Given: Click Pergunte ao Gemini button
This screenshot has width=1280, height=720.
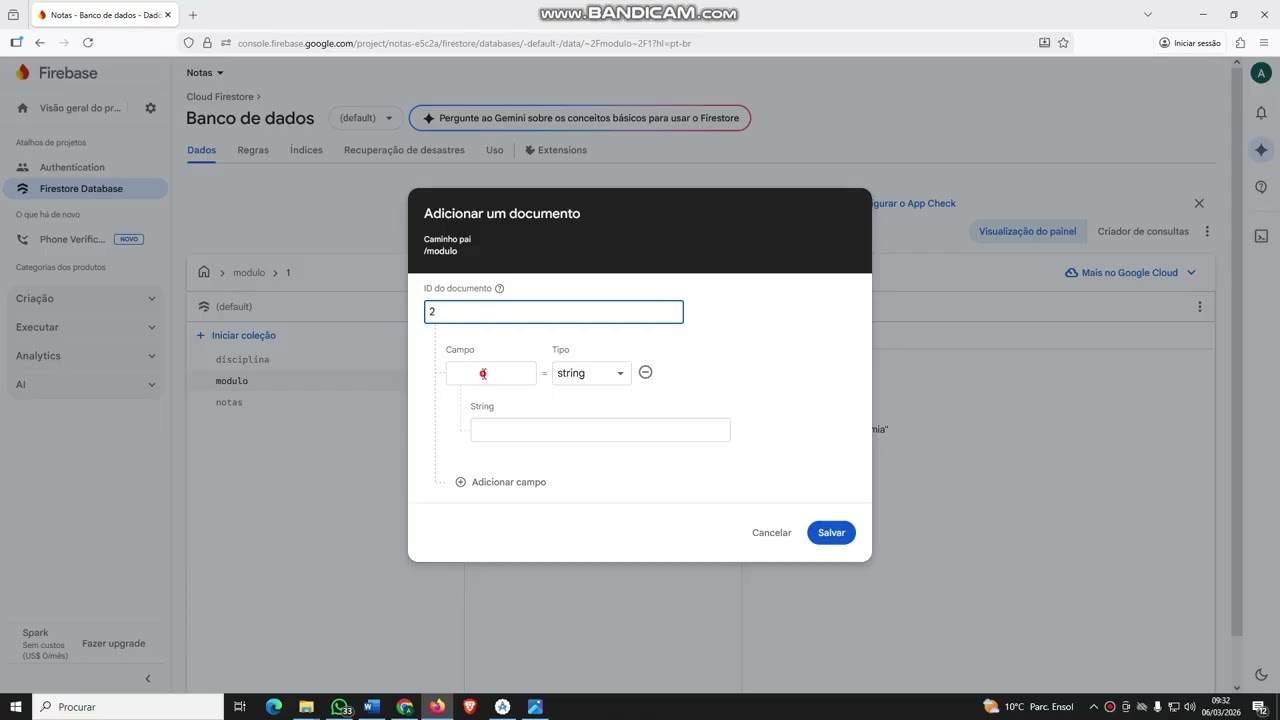Looking at the screenshot, I should point(580,118).
